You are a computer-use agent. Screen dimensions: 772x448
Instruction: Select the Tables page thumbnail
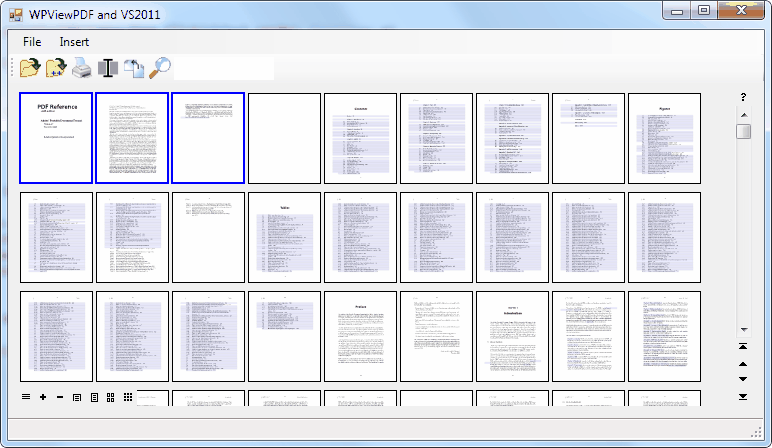[x=285, y=237]
